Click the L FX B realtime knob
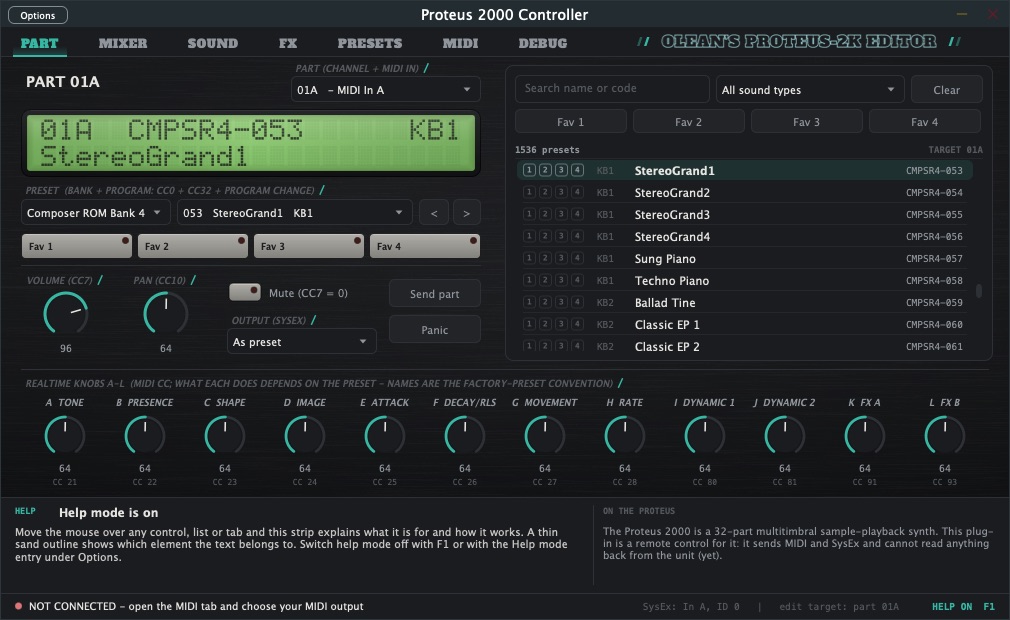 pos(944,436)
